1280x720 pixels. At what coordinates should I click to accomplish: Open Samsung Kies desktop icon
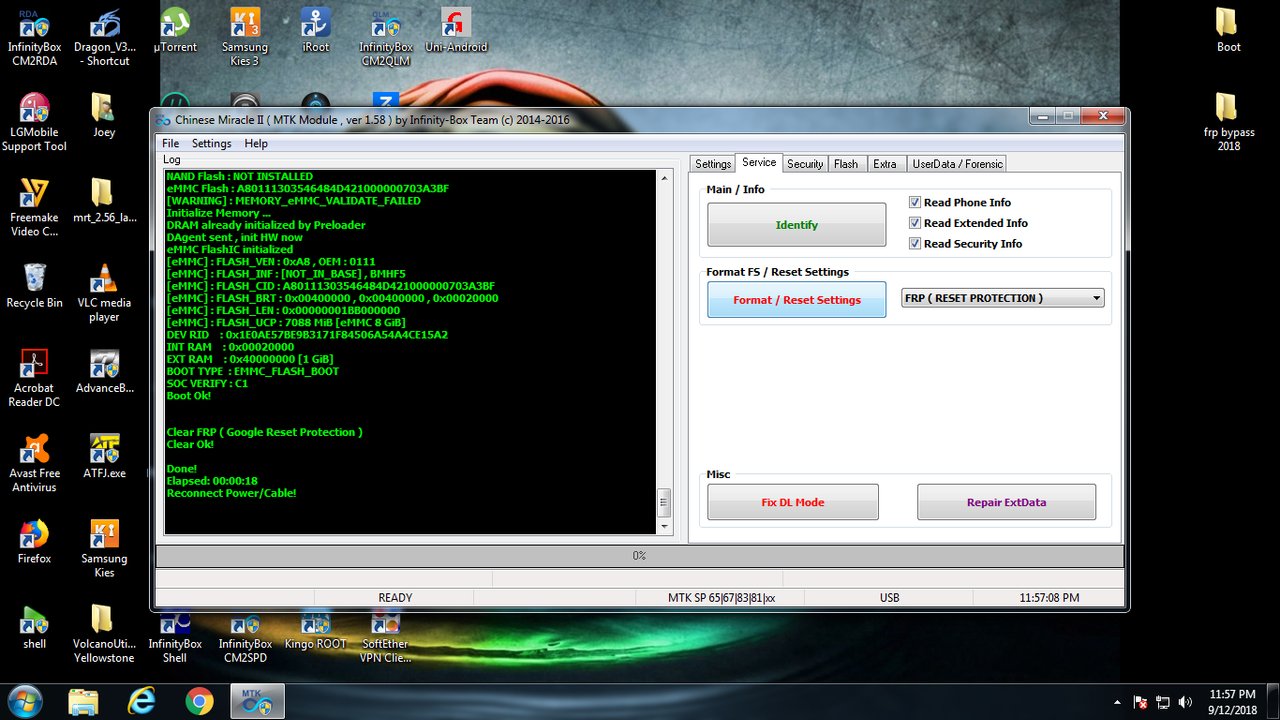pos(104,549)
